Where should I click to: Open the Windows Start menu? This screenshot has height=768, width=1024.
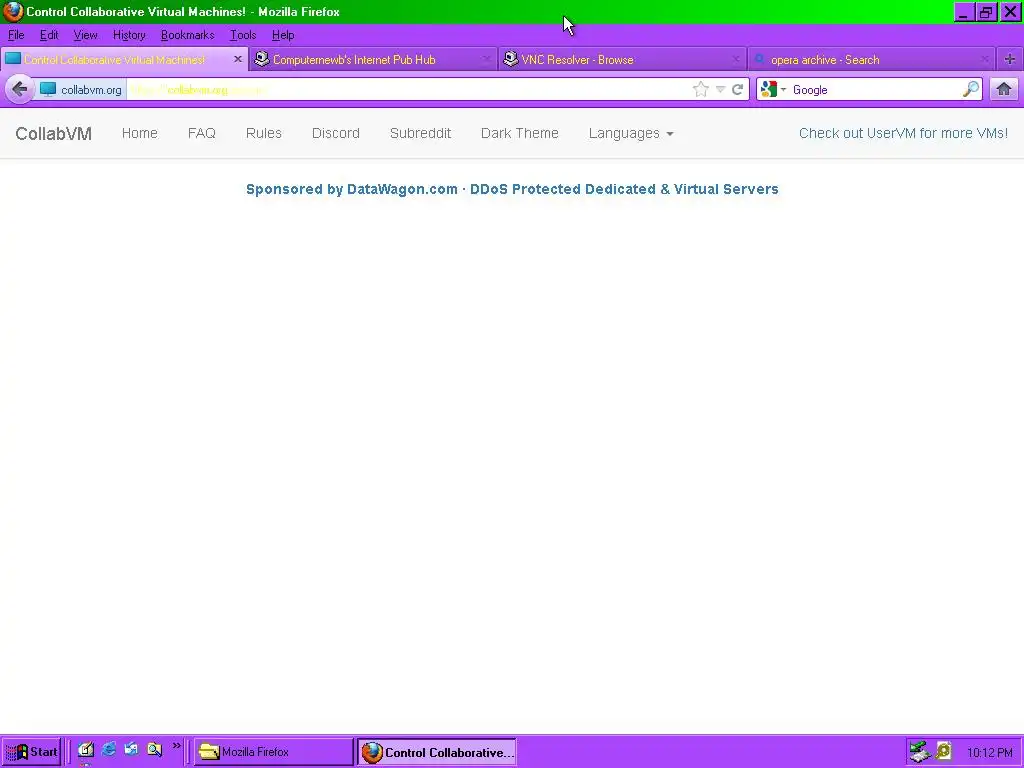pos(31,752)
